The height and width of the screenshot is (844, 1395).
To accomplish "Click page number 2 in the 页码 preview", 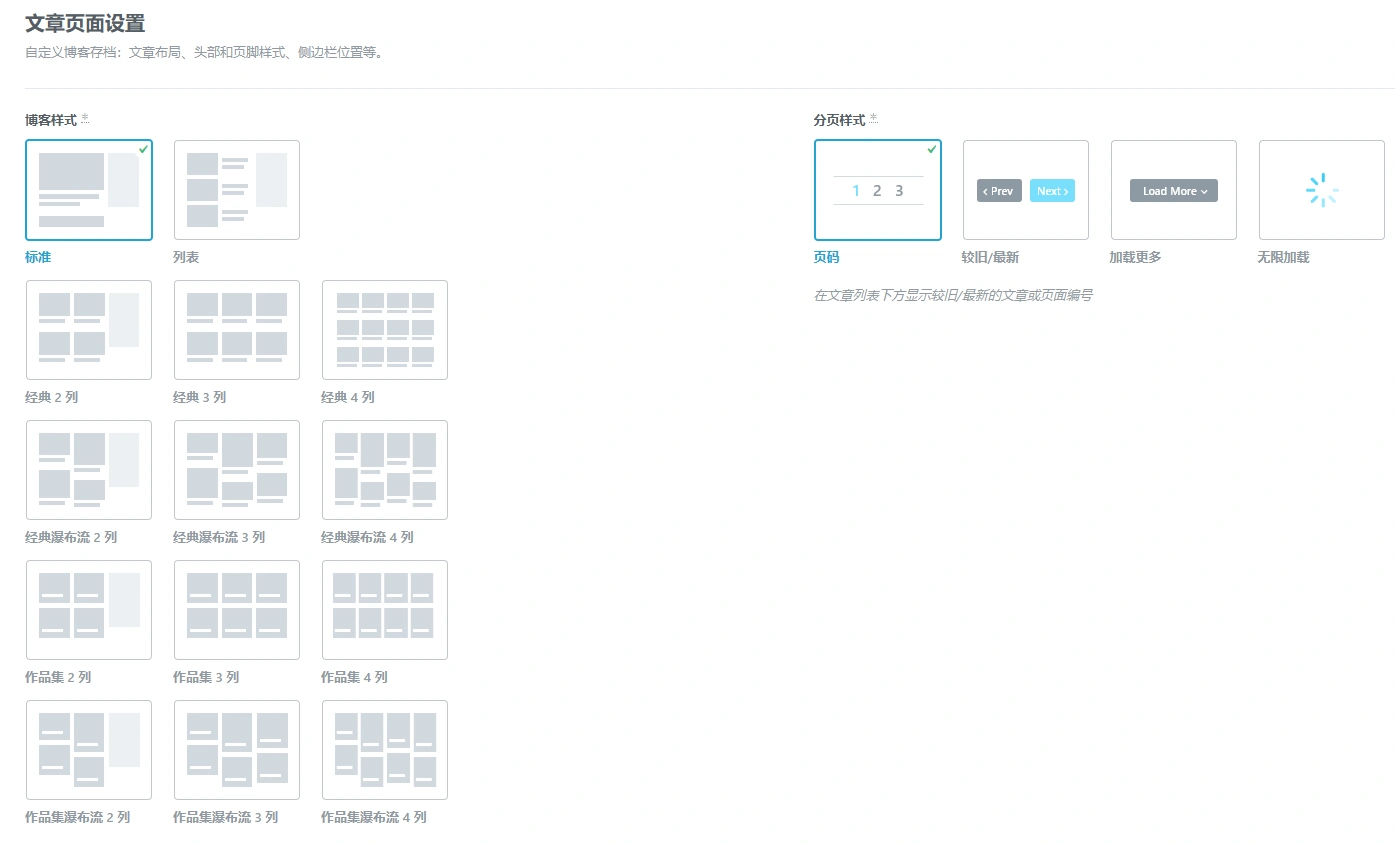I will [x=877, y=190].
